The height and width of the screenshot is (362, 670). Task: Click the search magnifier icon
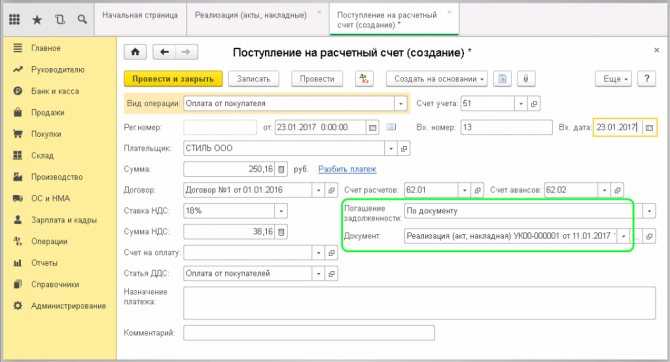pyautogui.click(x=82, y=19)
